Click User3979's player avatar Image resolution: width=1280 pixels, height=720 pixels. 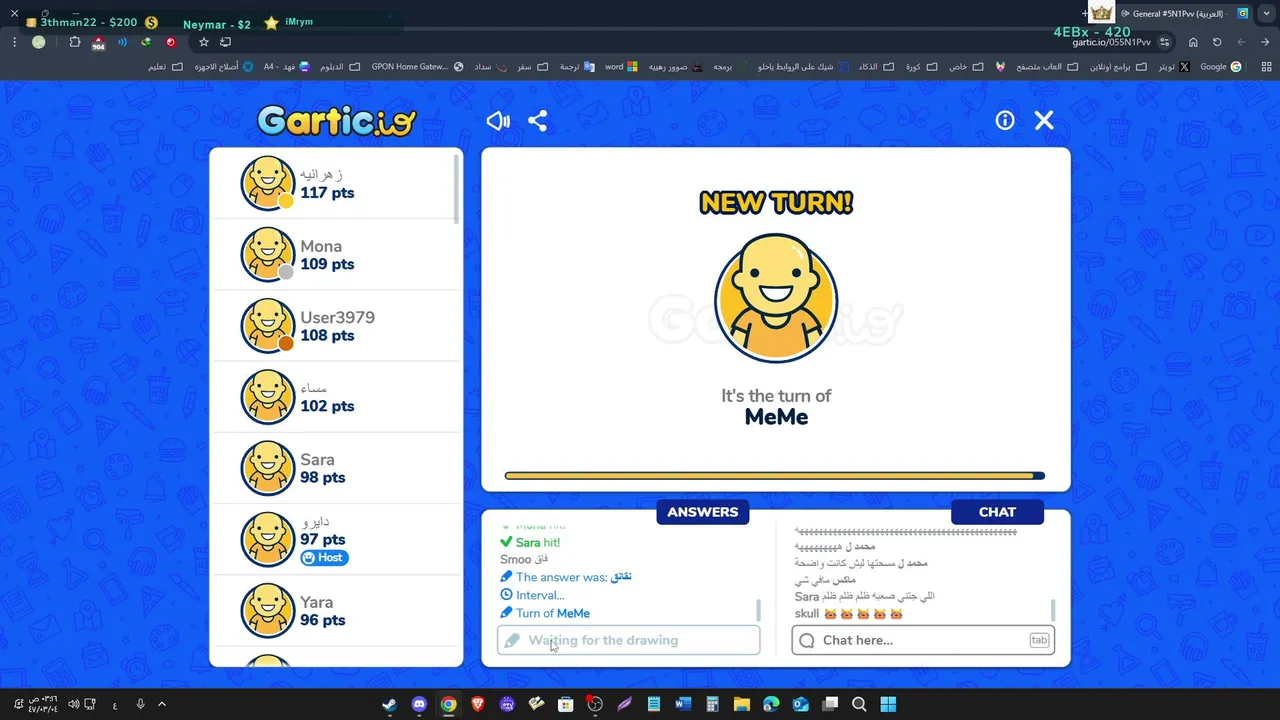pos(268,325)
